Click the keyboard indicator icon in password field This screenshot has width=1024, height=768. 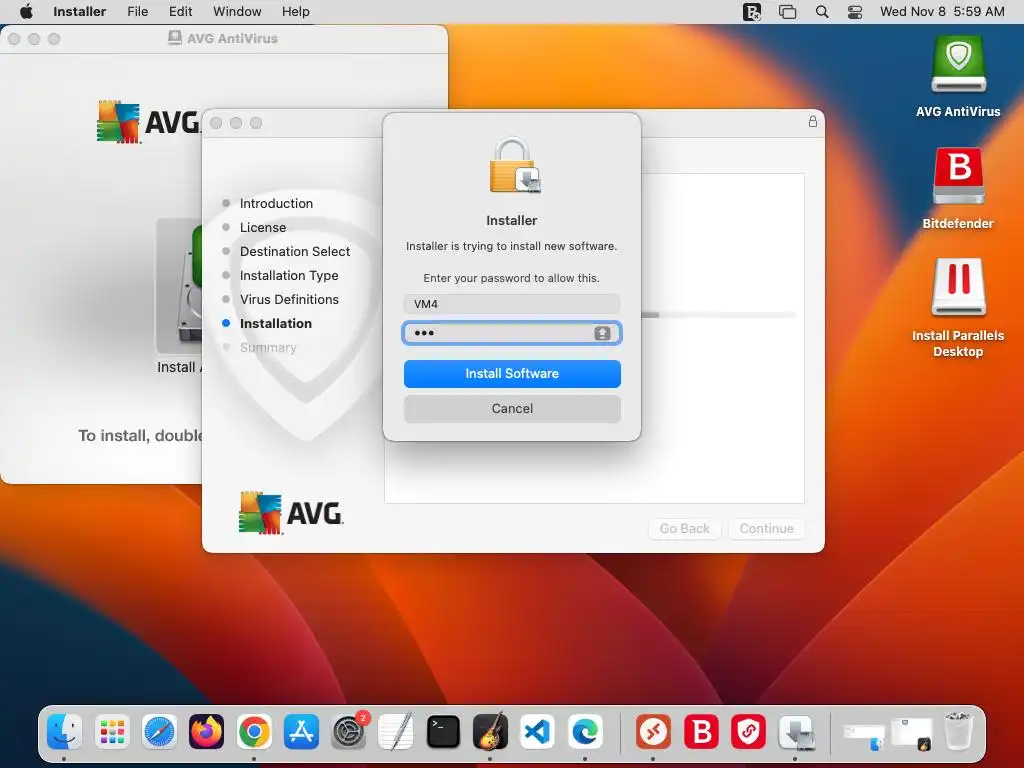click(x=602, y=333)
